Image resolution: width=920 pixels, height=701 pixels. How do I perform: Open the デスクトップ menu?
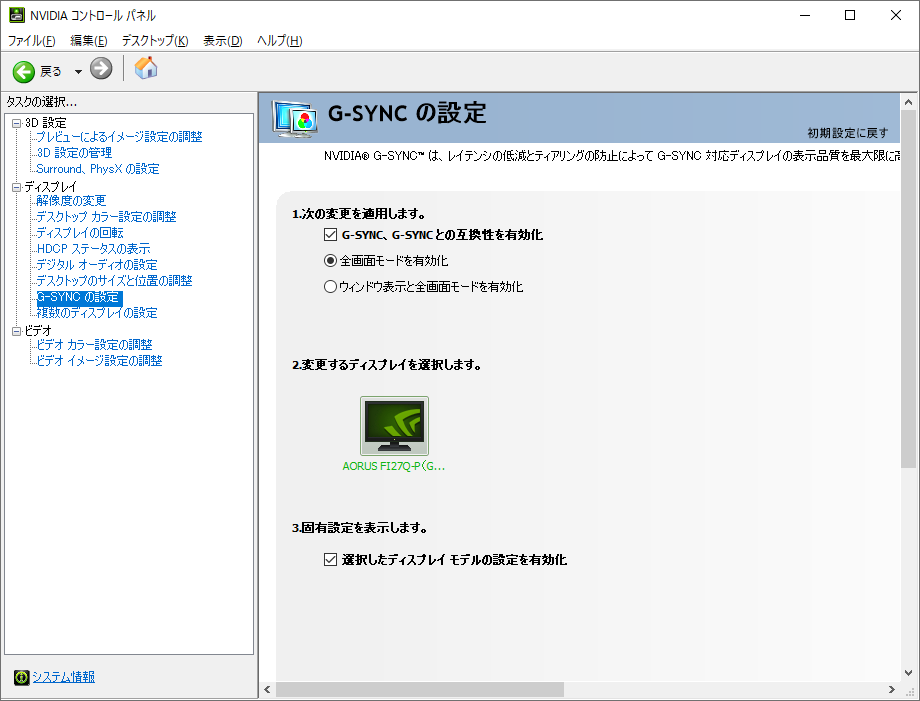(154, 41)
